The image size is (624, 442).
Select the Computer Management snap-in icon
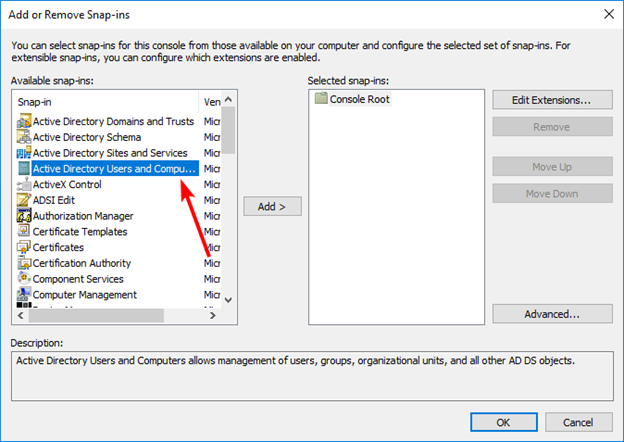(24, 295)
